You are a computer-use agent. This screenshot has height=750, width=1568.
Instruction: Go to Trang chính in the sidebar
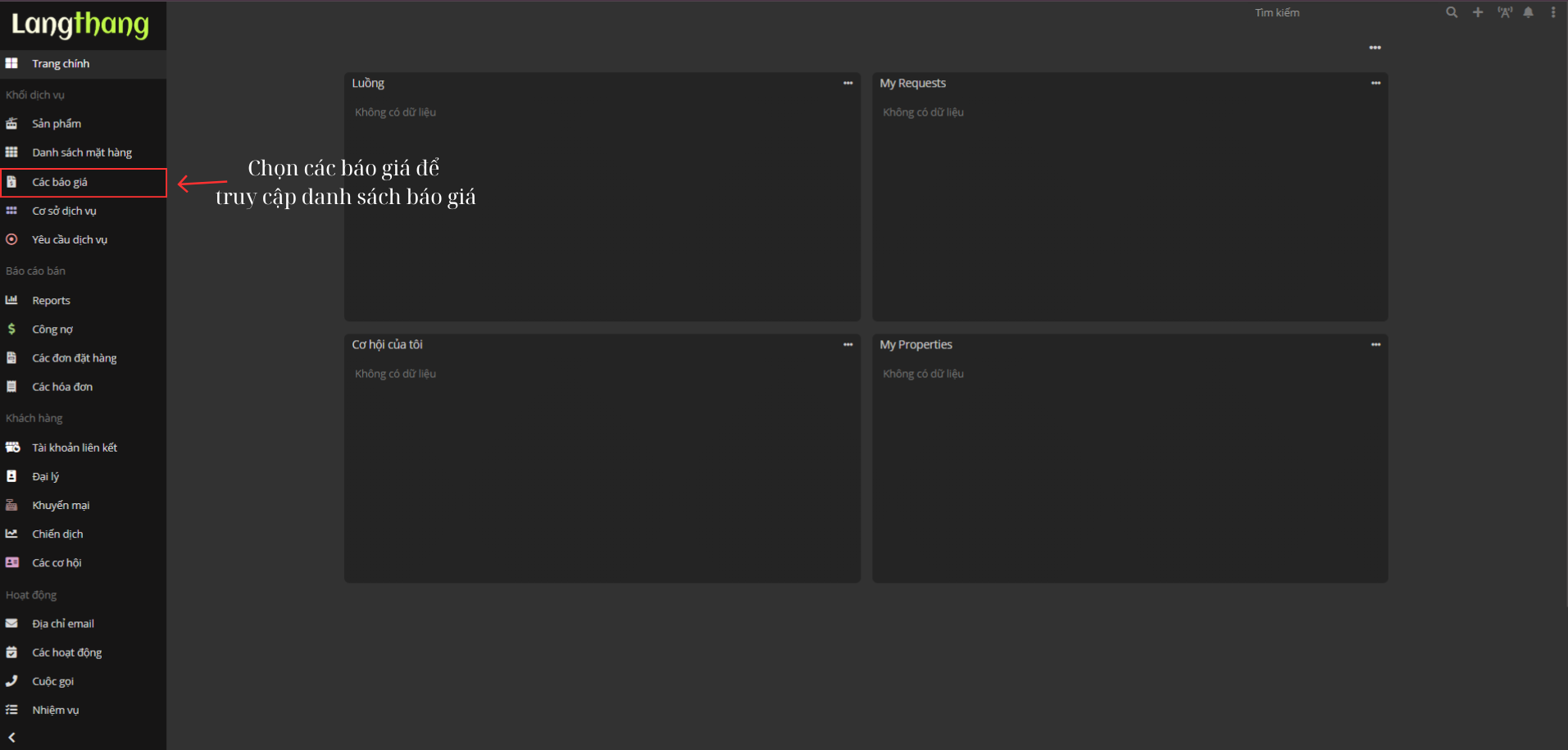click(61, 64)
